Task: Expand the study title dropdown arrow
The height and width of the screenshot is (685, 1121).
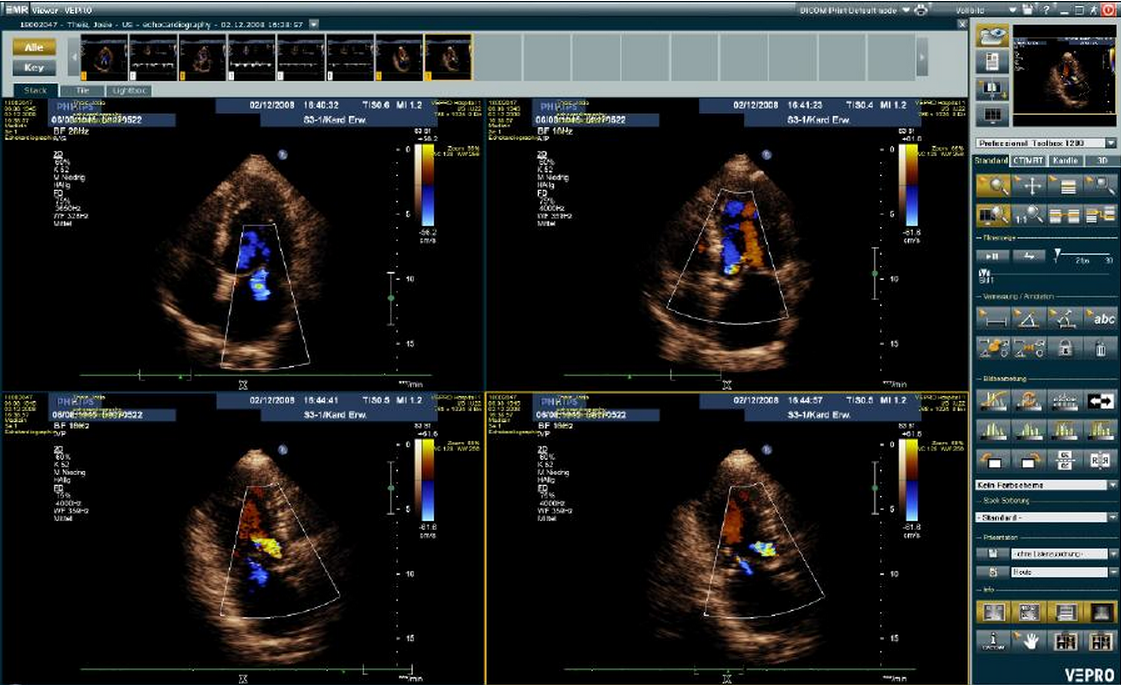Action: pyautogui.click(x=314, y=24)
